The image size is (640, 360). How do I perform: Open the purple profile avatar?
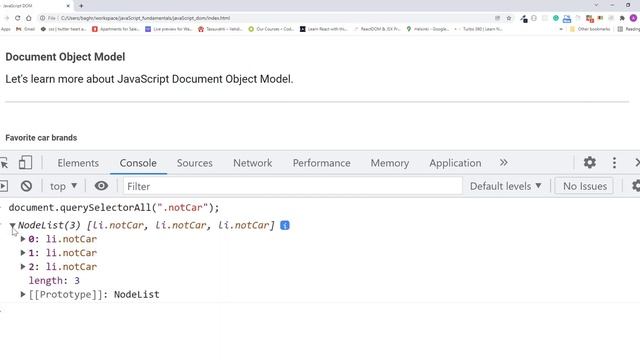point(633,18)
